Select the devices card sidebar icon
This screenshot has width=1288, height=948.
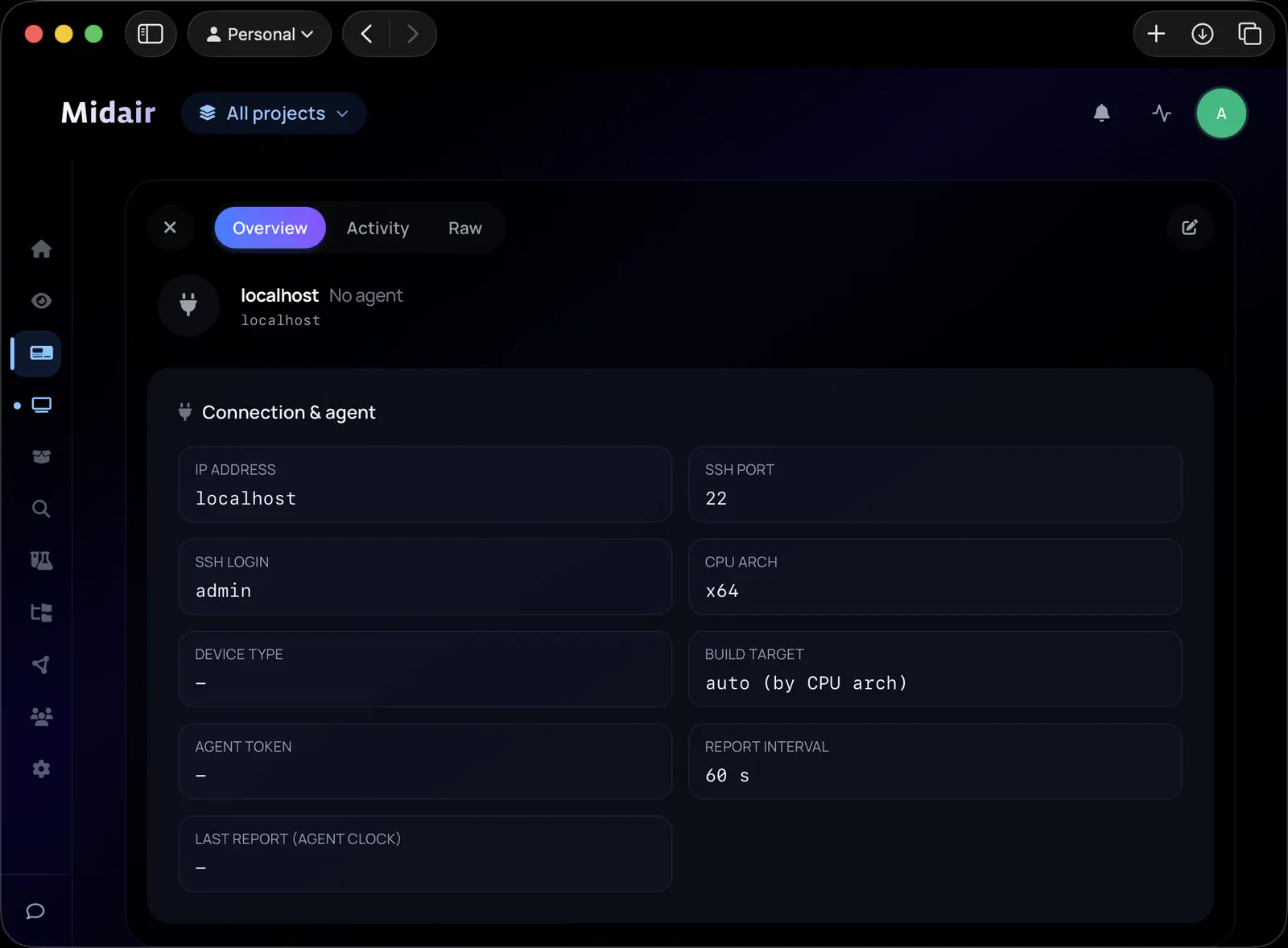coord(41,353)
